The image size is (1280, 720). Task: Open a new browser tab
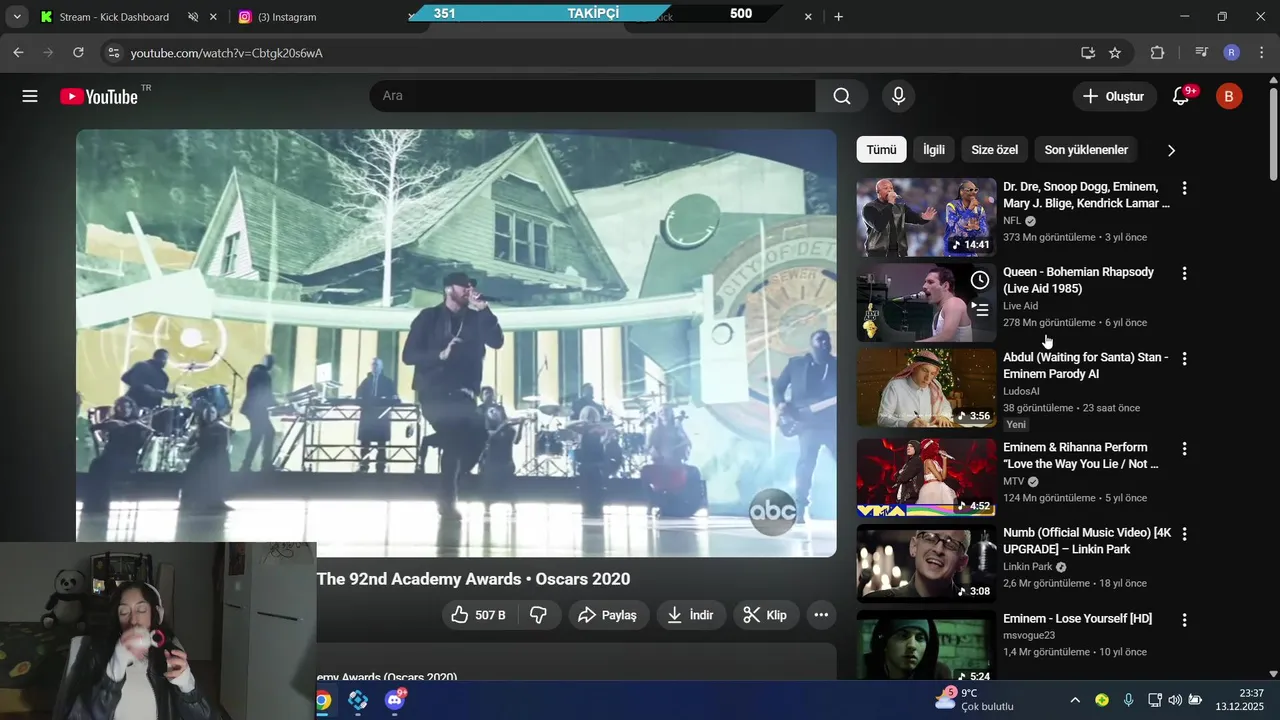pos(839,17)
